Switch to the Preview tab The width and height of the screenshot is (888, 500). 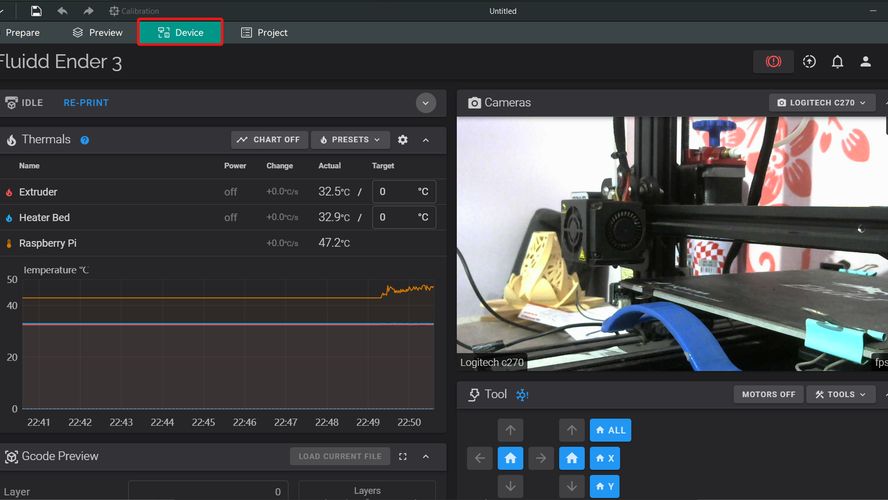tap(97, 32)
